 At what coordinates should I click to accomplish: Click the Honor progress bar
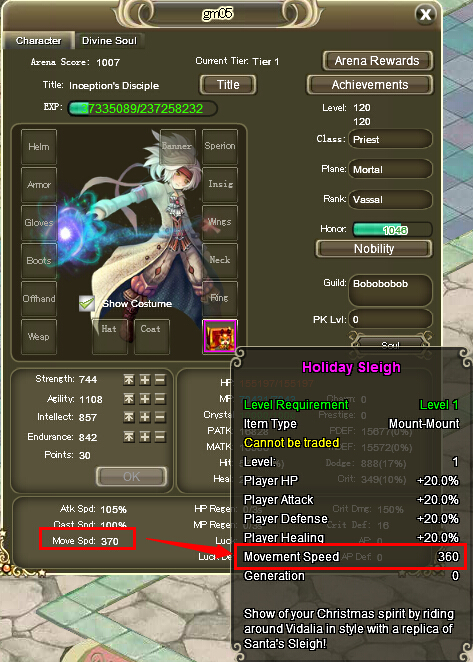point(392,230)
